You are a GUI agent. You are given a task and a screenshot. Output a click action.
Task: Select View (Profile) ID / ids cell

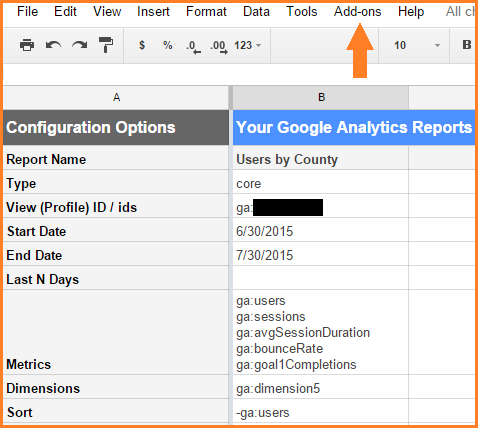[116, 206]
